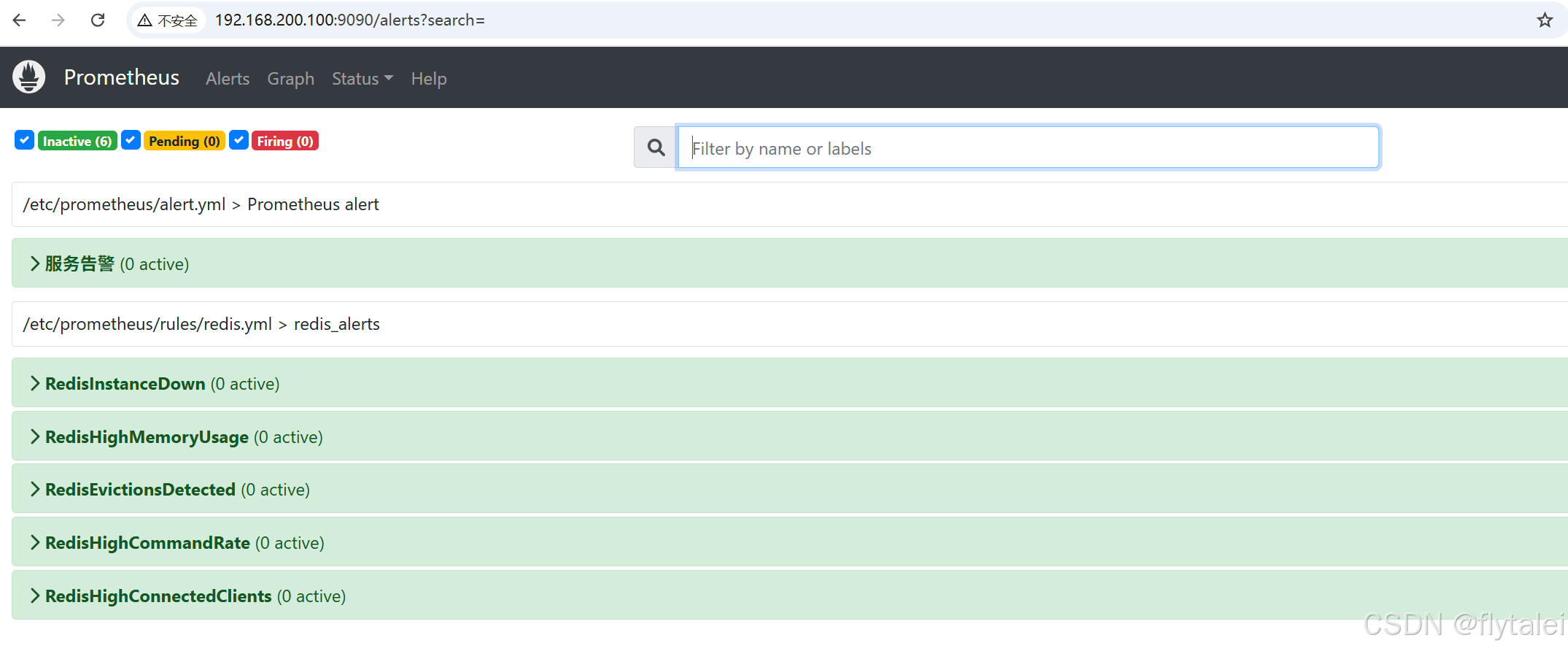Click the red Firing (0) badge

tap(285, 141)
